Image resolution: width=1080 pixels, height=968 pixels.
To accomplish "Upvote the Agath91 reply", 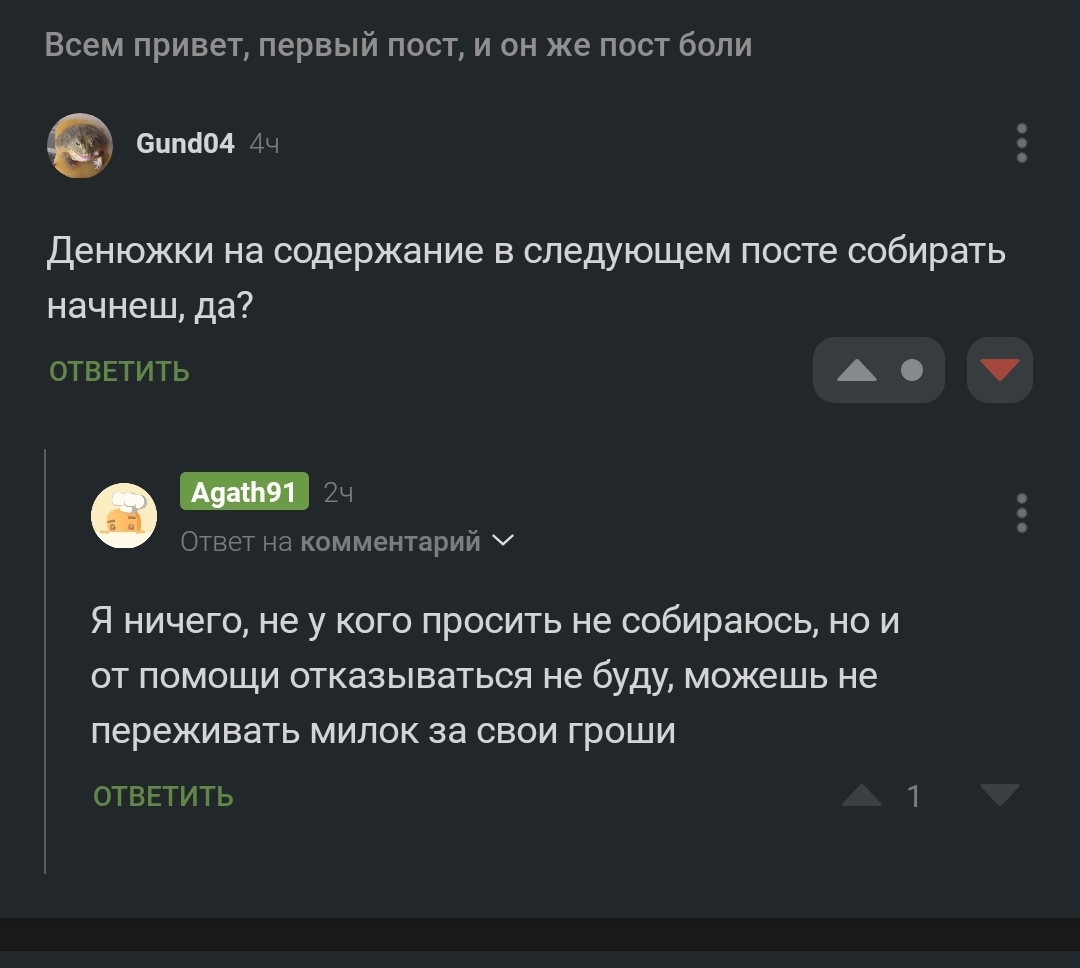I will (862, 796).
